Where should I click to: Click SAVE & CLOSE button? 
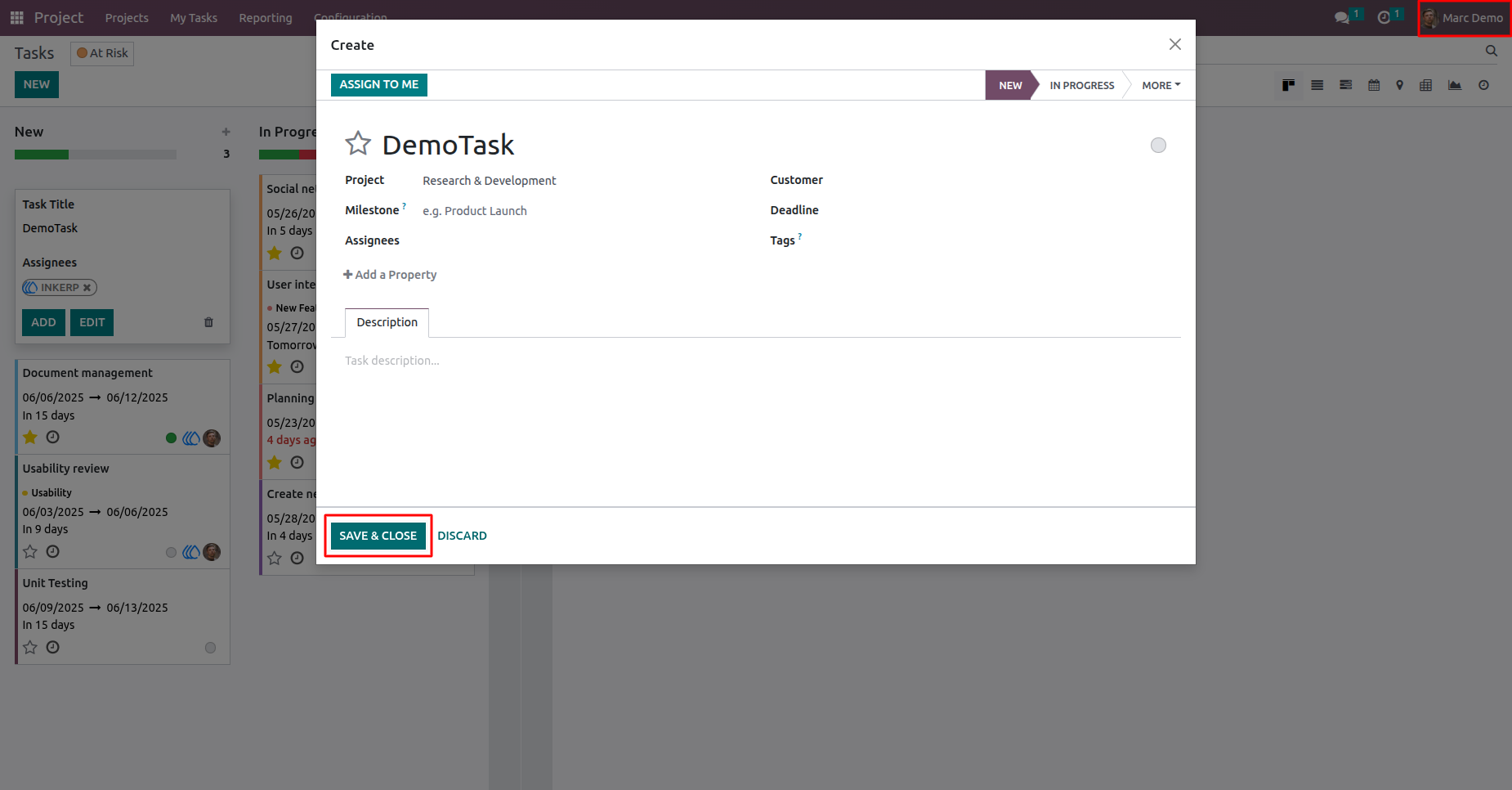(x=378, y=536)
